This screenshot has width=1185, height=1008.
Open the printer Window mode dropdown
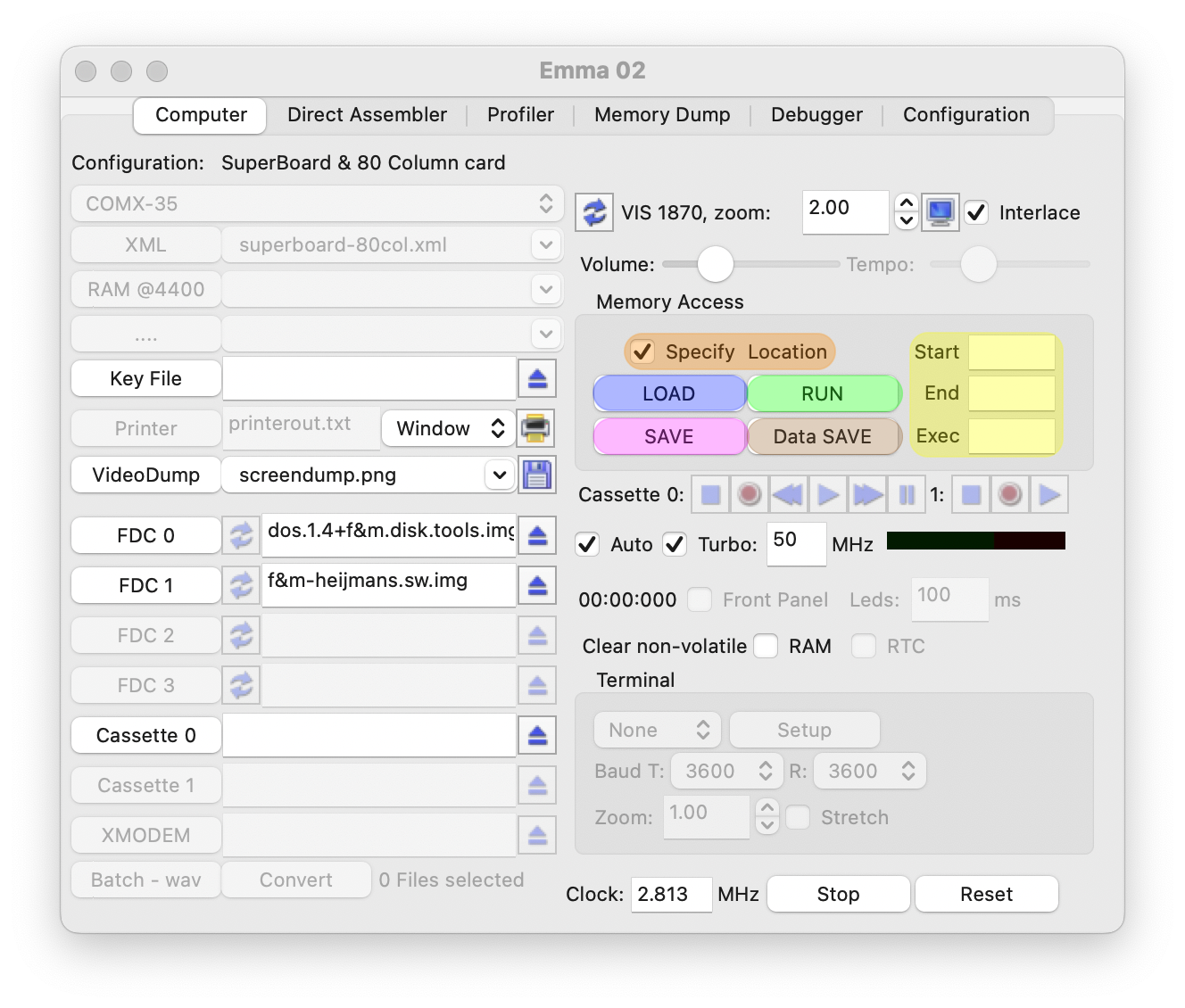click(x=448, y=428)
